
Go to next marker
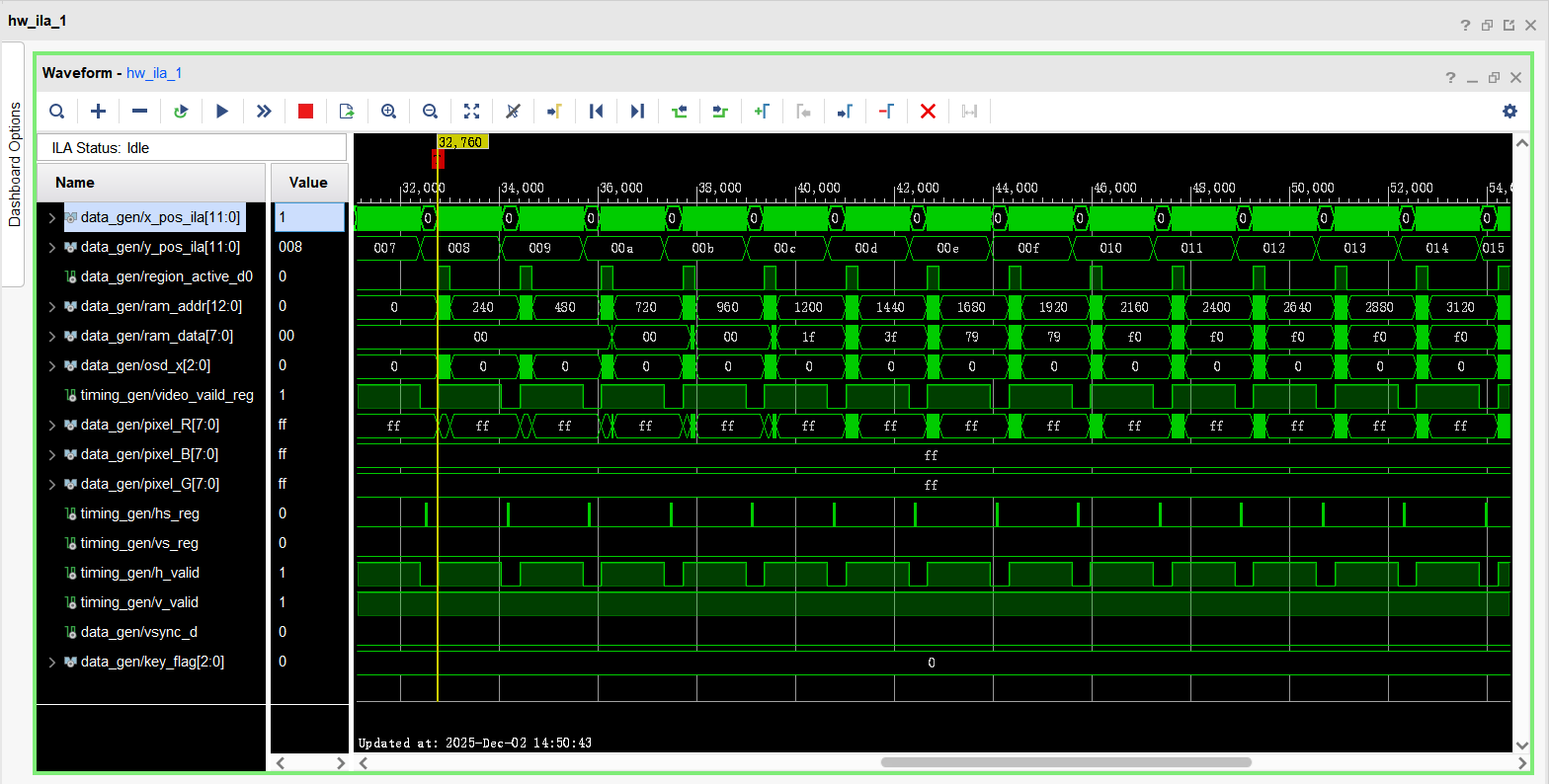pos(845,112)
